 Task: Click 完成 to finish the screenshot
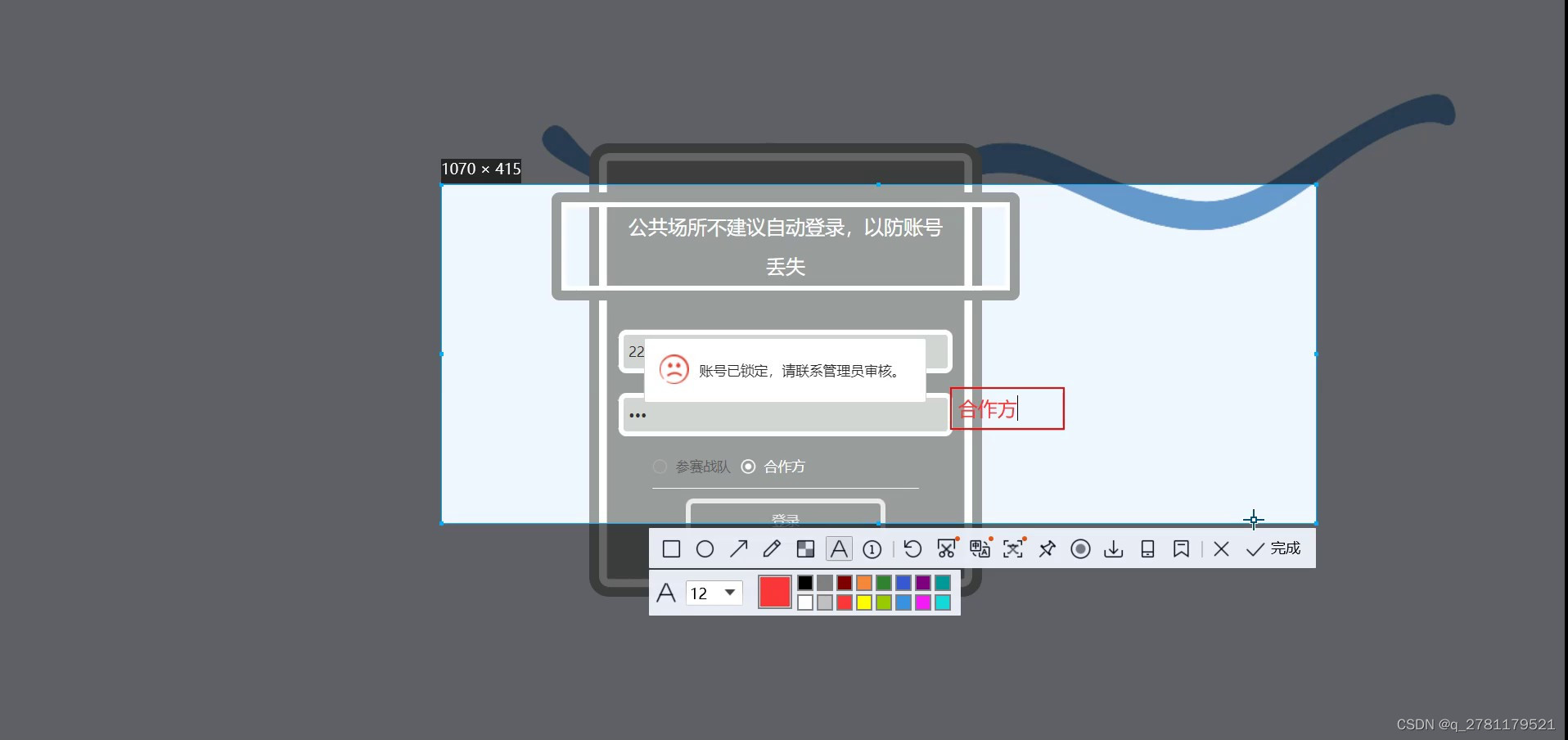1273,548
